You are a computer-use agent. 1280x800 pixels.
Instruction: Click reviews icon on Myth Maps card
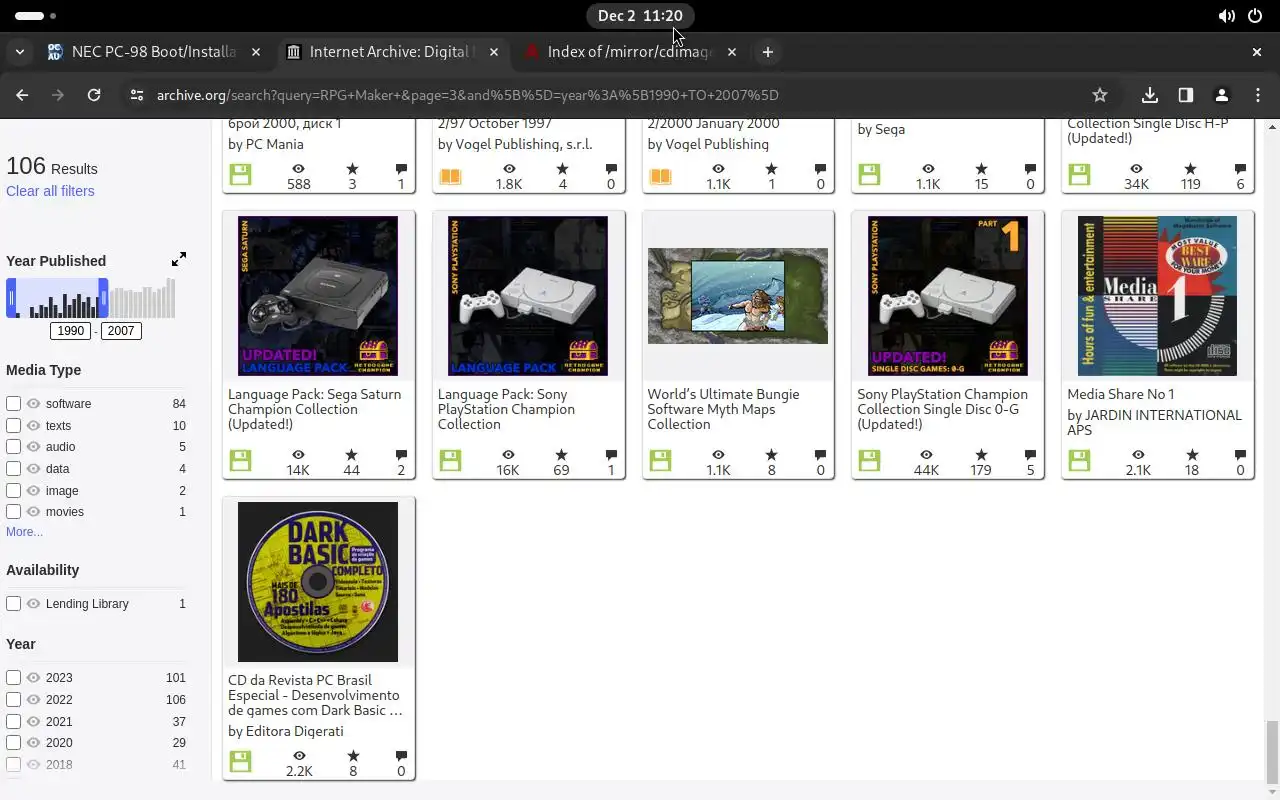coord(820,455)
